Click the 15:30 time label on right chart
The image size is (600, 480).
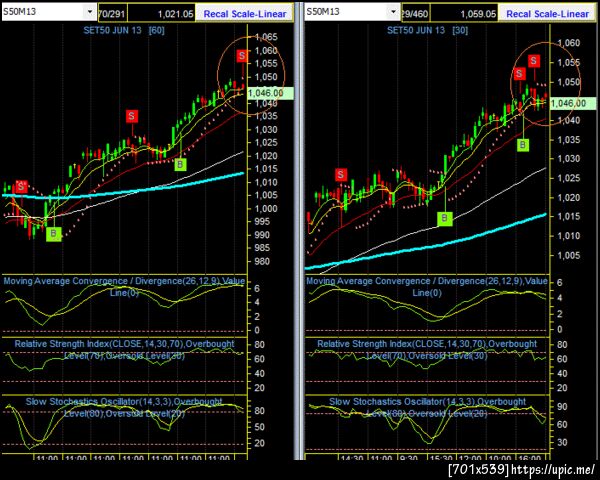pos(441,458)
